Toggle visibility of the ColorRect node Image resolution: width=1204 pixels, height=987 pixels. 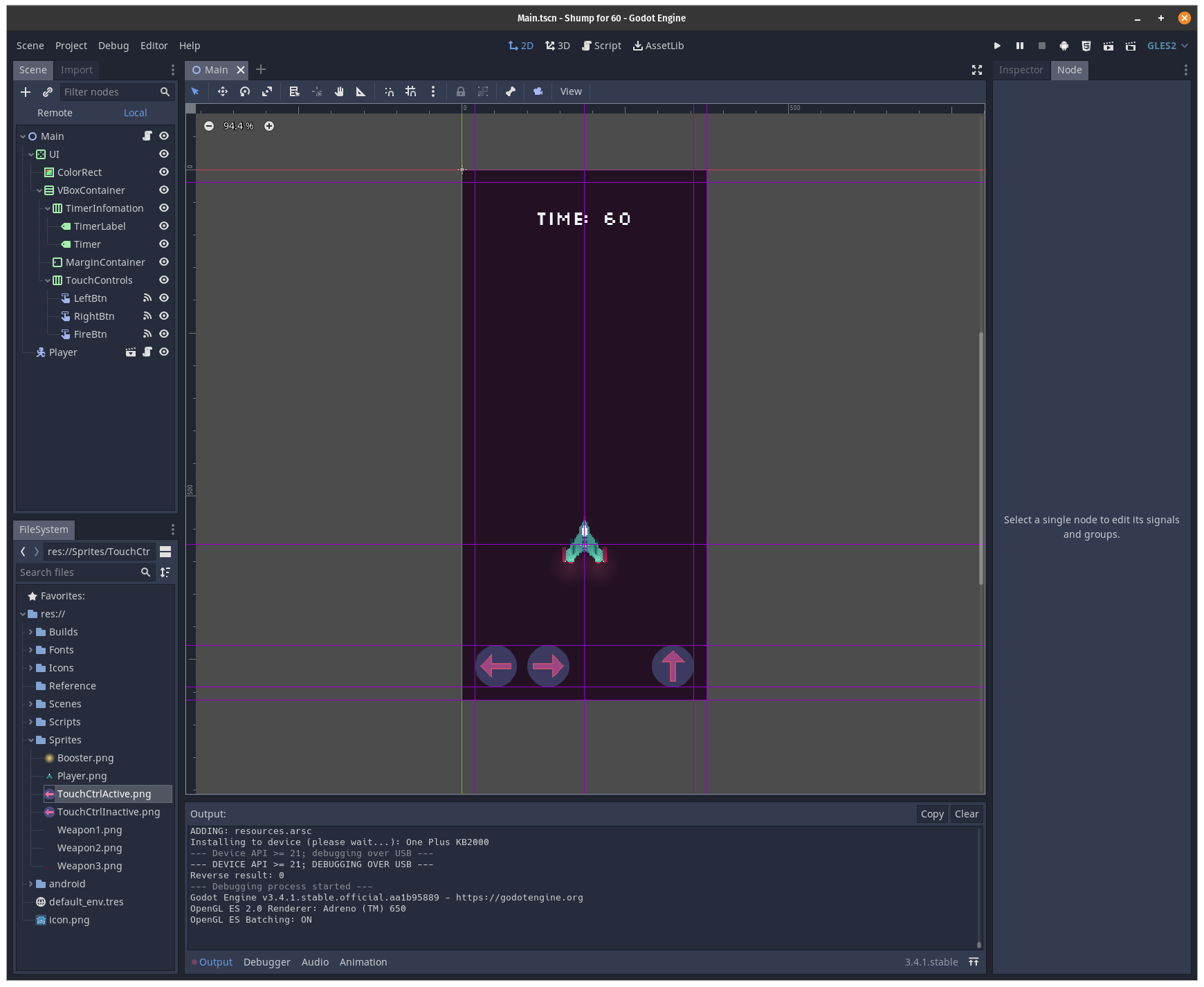(x=164, y=172)
